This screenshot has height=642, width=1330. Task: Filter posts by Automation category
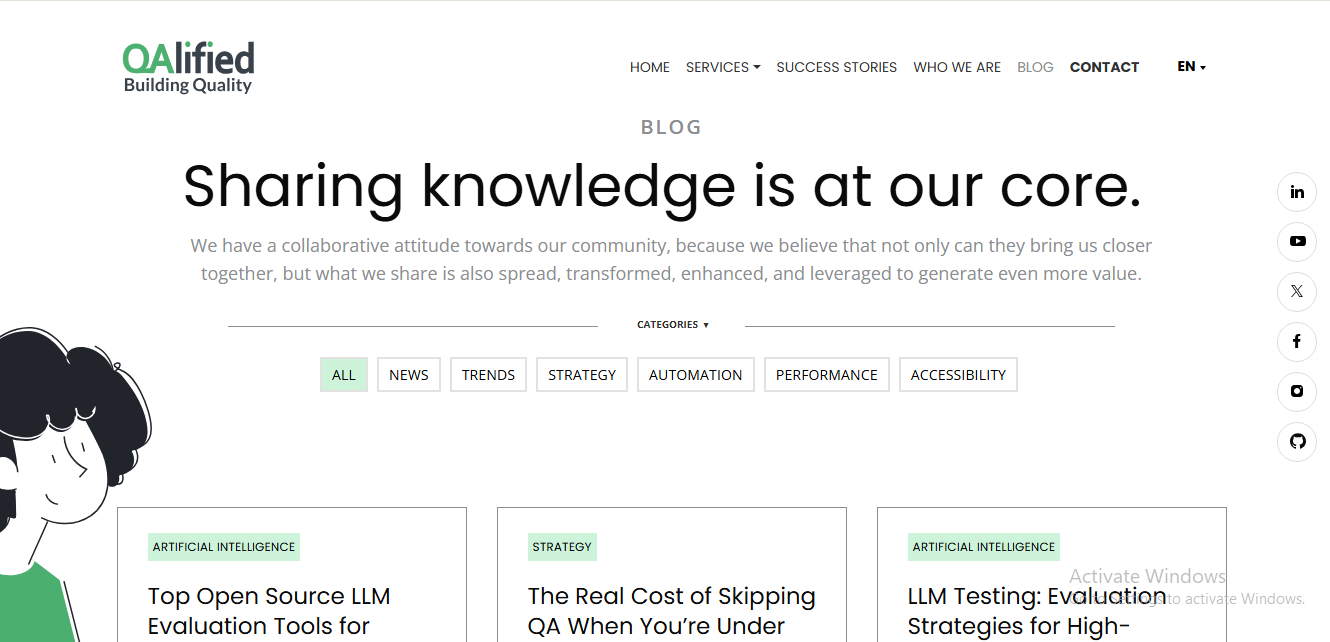(x=695, y=375)
